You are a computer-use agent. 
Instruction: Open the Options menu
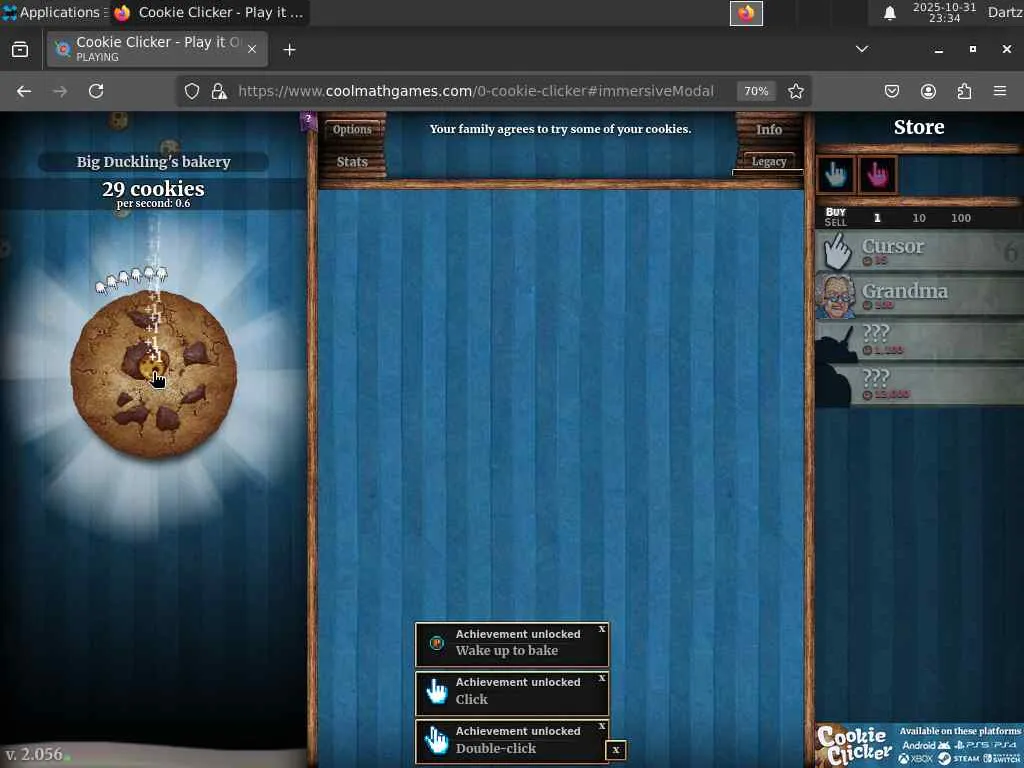point(352,129)
